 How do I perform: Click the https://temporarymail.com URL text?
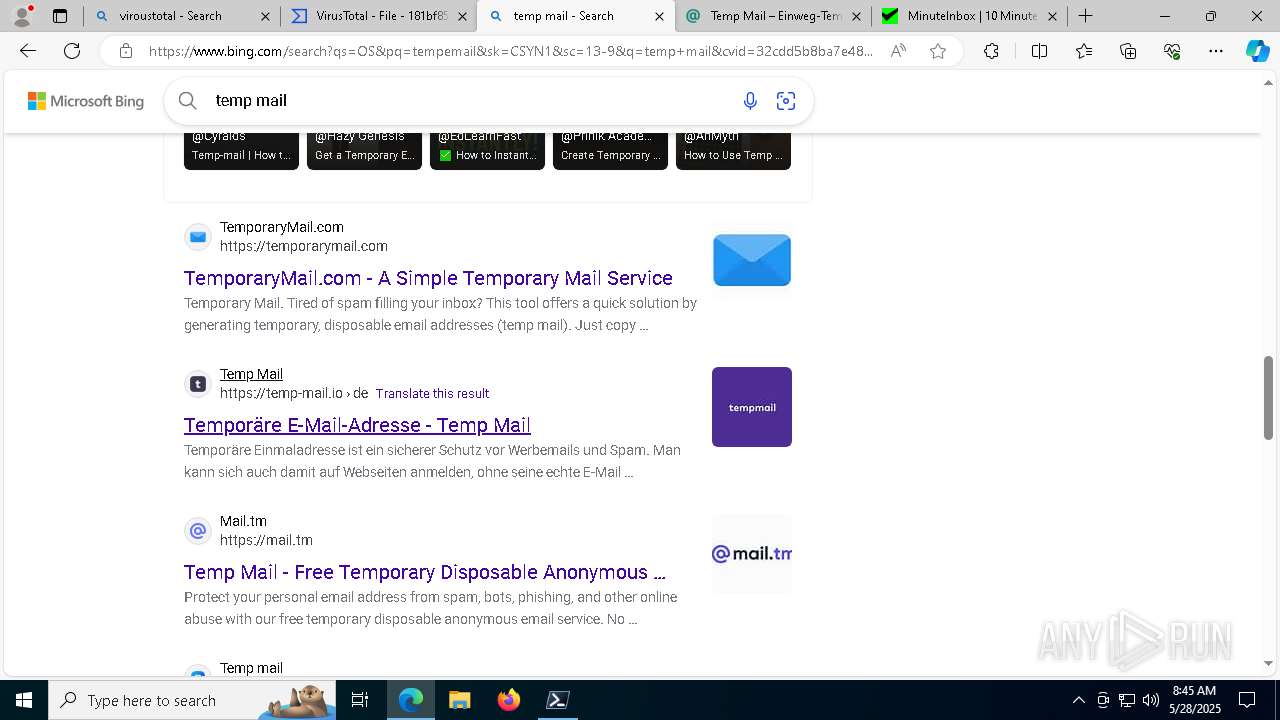point(304,246)
